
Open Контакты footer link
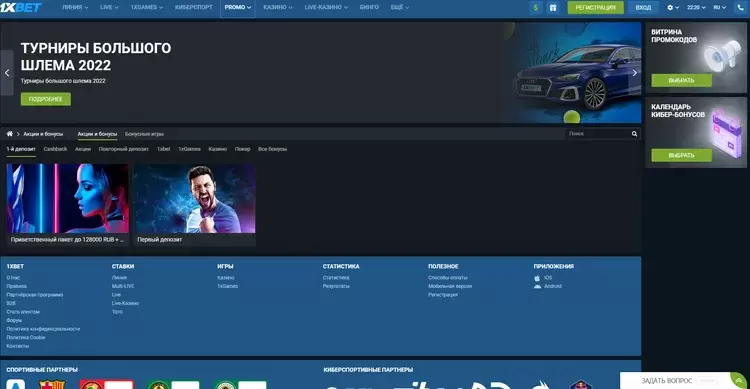pyautogui.click(x=18, y=346)
